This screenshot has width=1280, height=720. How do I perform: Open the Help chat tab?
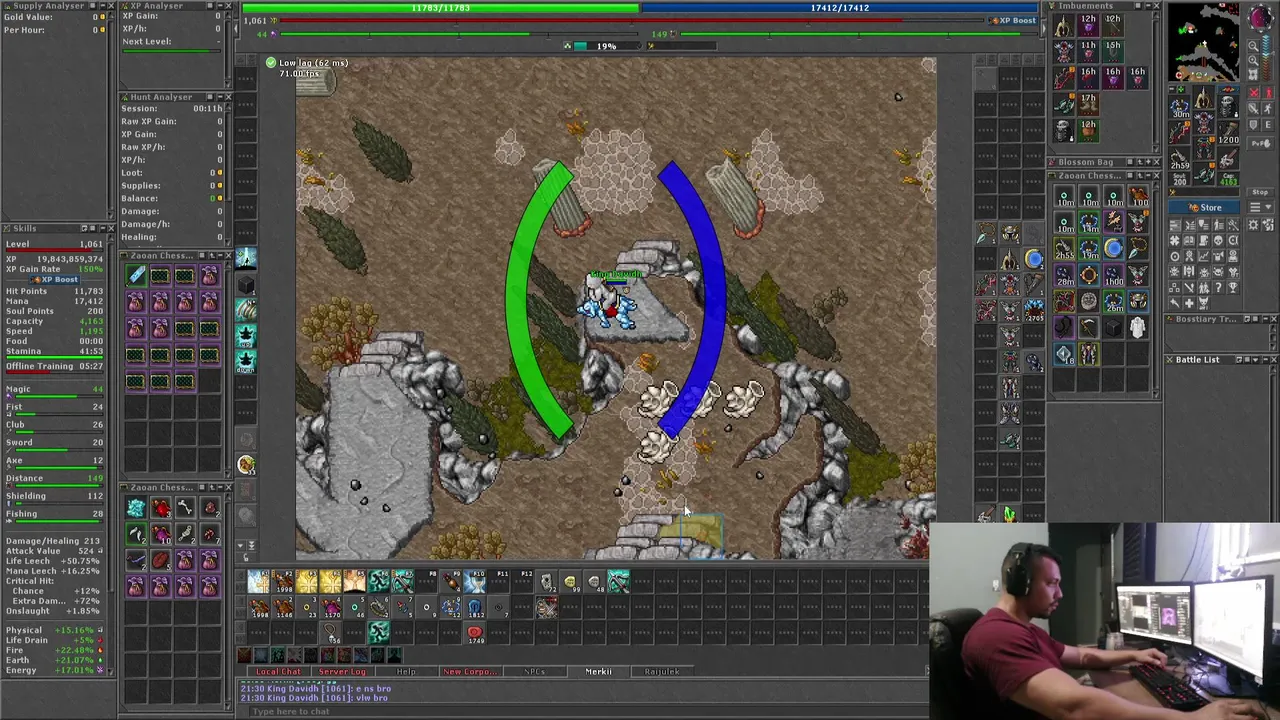[x=405, y=671]
